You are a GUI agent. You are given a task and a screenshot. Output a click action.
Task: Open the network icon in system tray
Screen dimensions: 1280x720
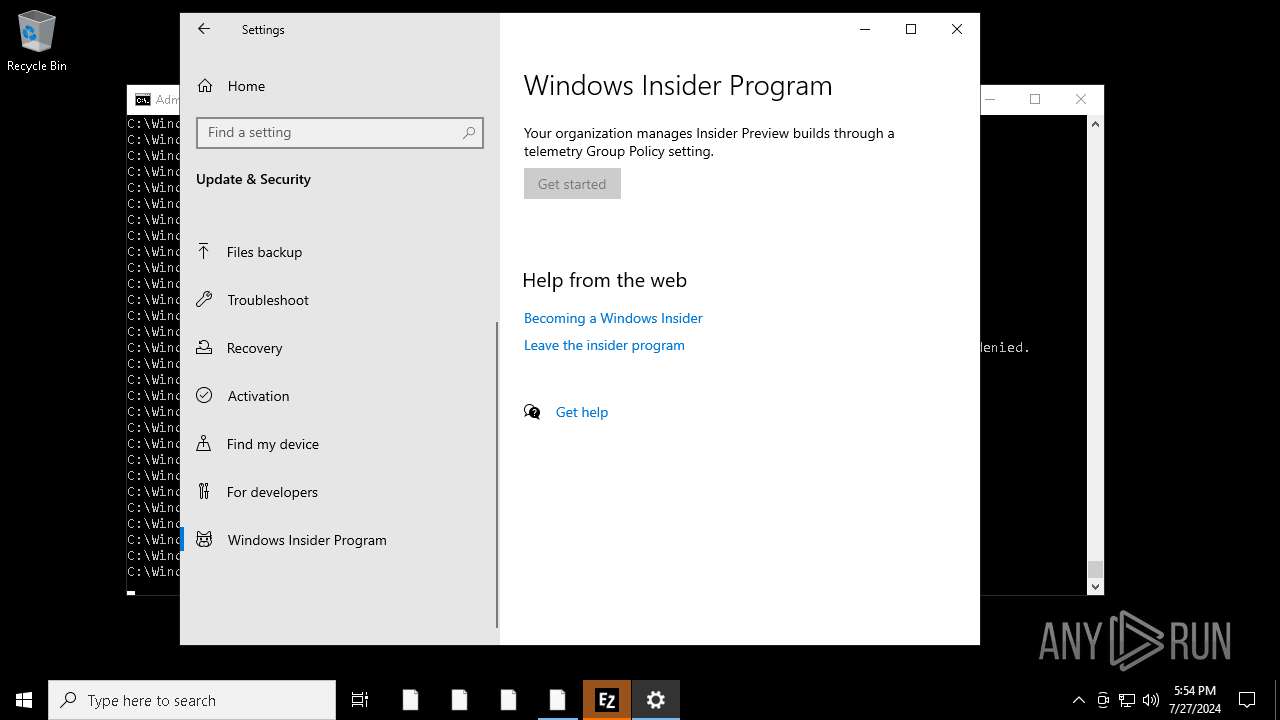[1127, 700]
